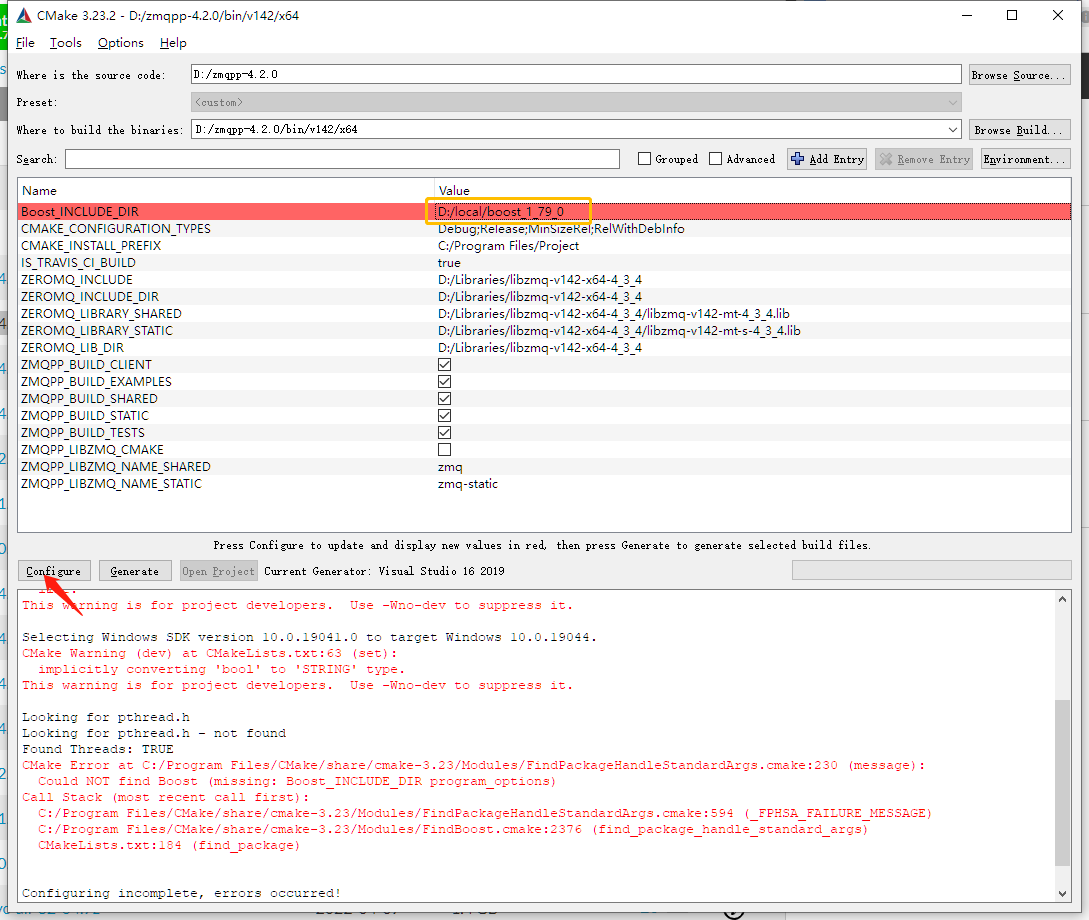Enable the Grouped checkbox

pos(645,159)
